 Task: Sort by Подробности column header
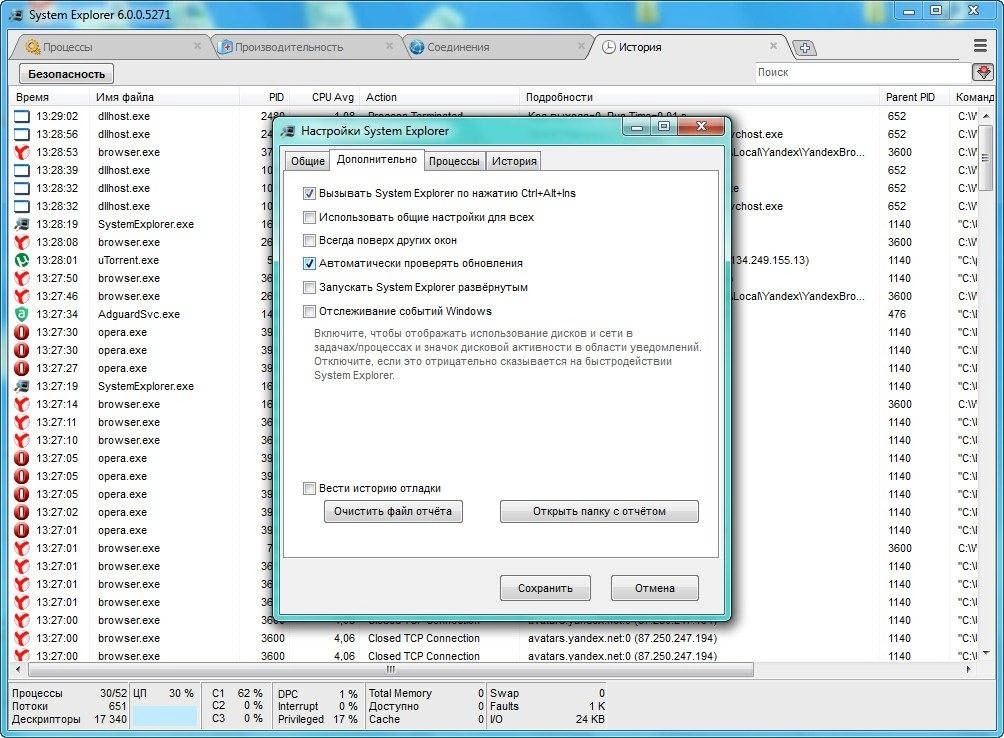(699, 97)
